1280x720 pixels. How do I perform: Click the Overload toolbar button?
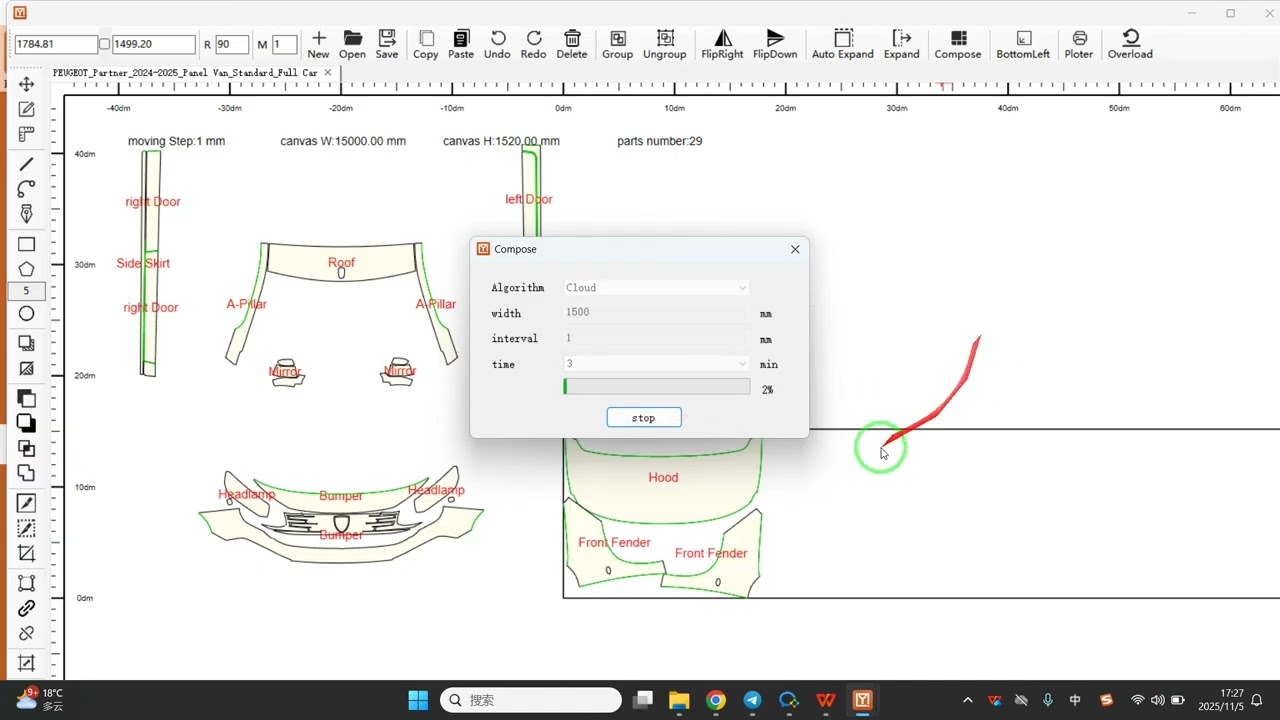1130,45
